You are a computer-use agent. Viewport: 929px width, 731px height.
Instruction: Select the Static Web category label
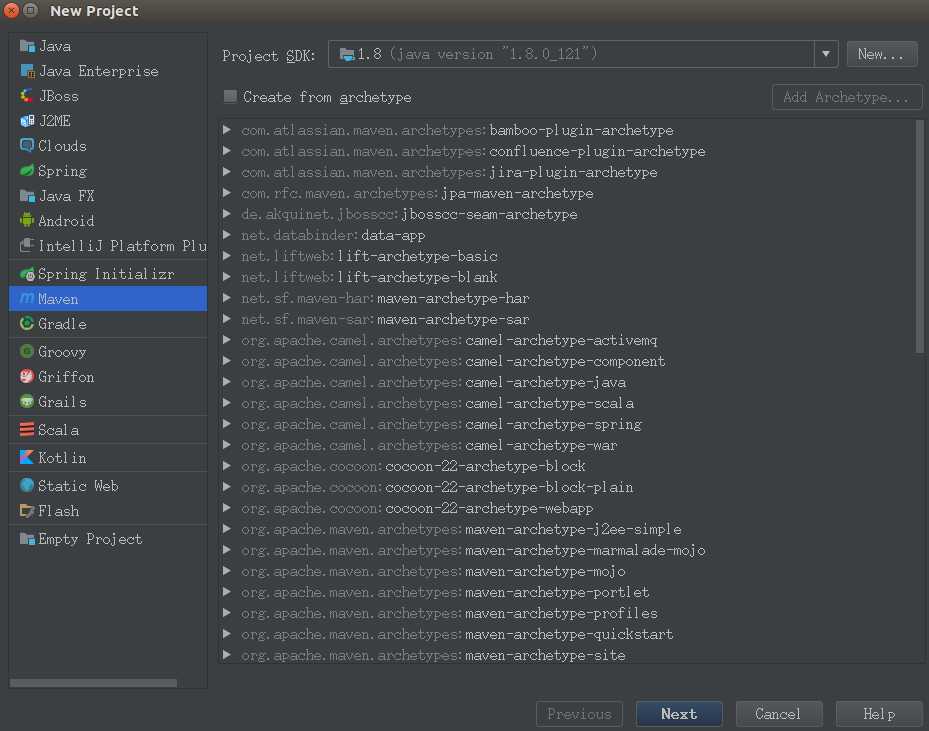click(x=78, y=486)
